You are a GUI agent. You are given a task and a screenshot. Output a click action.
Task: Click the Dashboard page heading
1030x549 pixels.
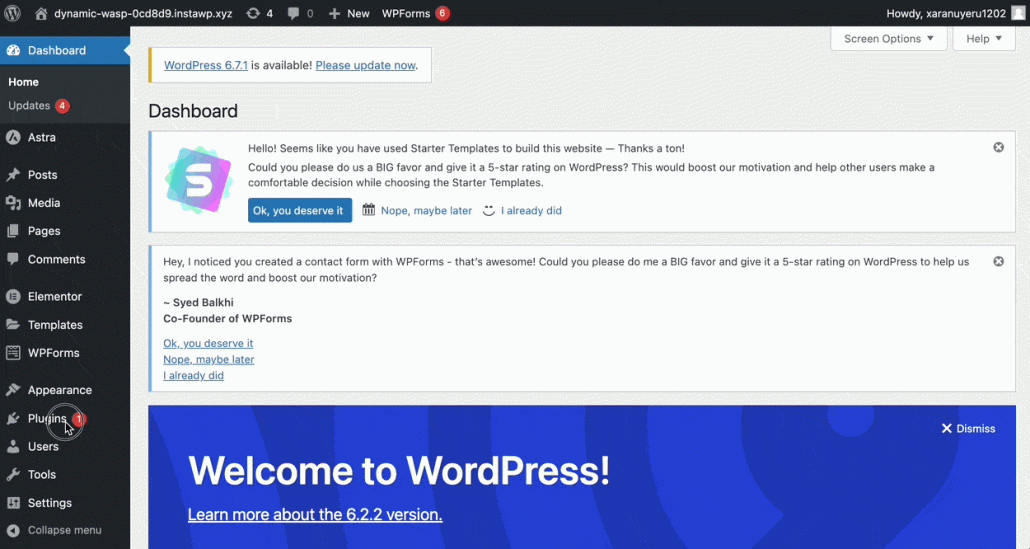coord(193,111)
